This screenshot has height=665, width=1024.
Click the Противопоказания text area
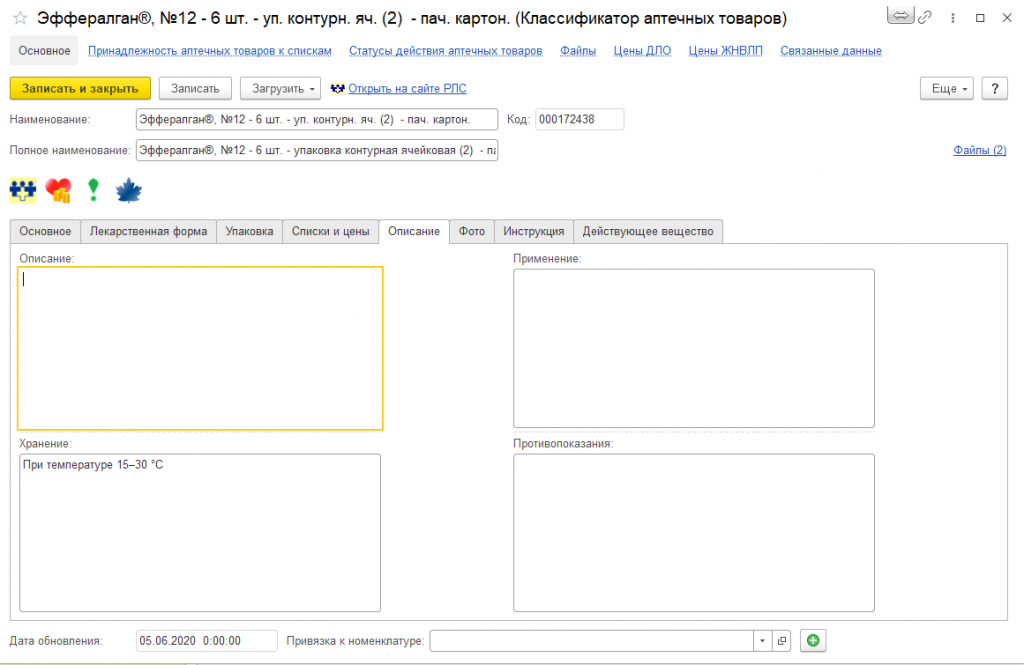[x=694, y=533]
